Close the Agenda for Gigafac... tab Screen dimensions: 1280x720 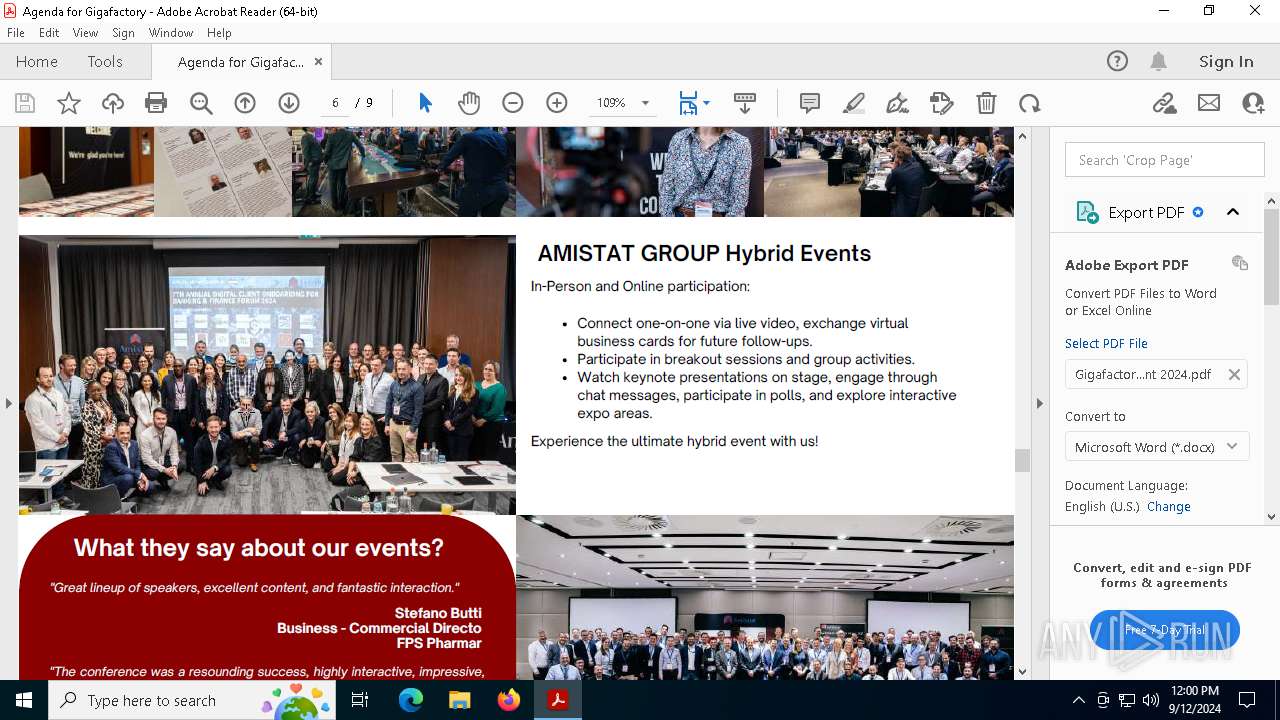pos(318,61)
